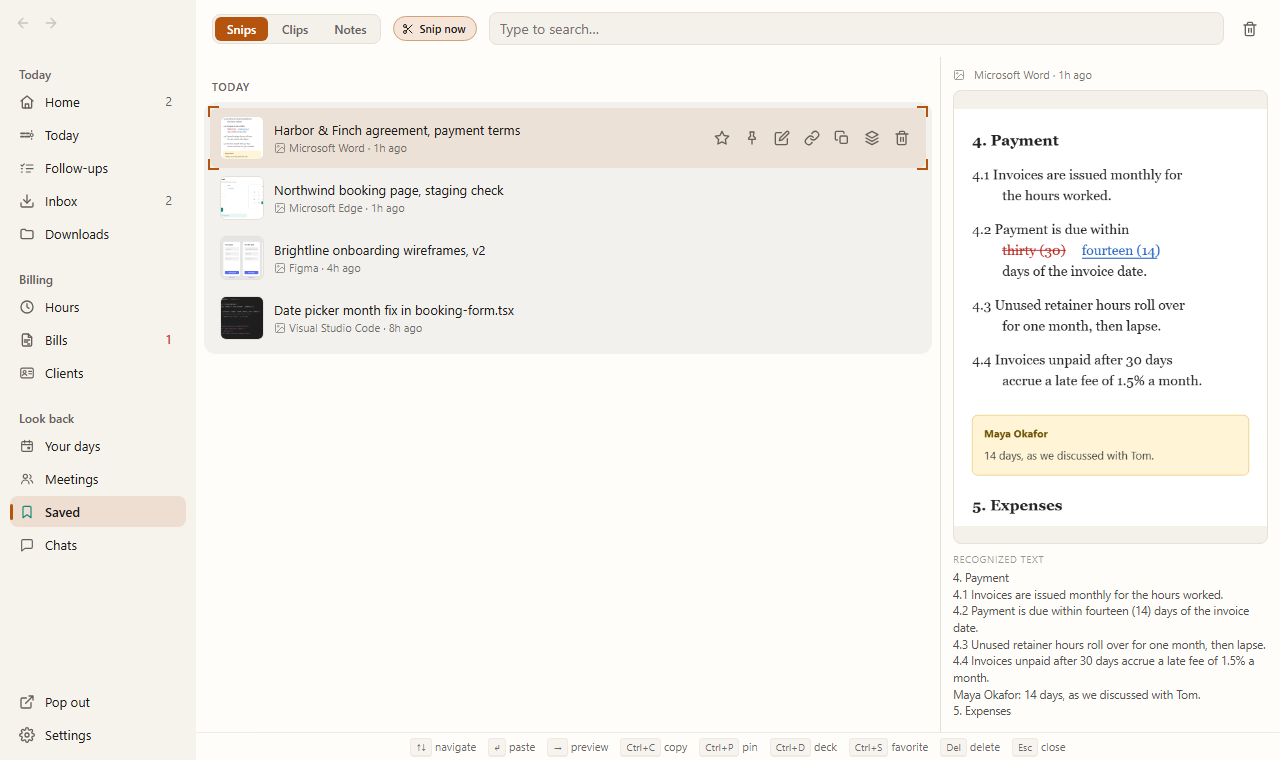Open the Northwind booking page thumbnail
Screen dimensions: 1280x760
tap(242, 198)
